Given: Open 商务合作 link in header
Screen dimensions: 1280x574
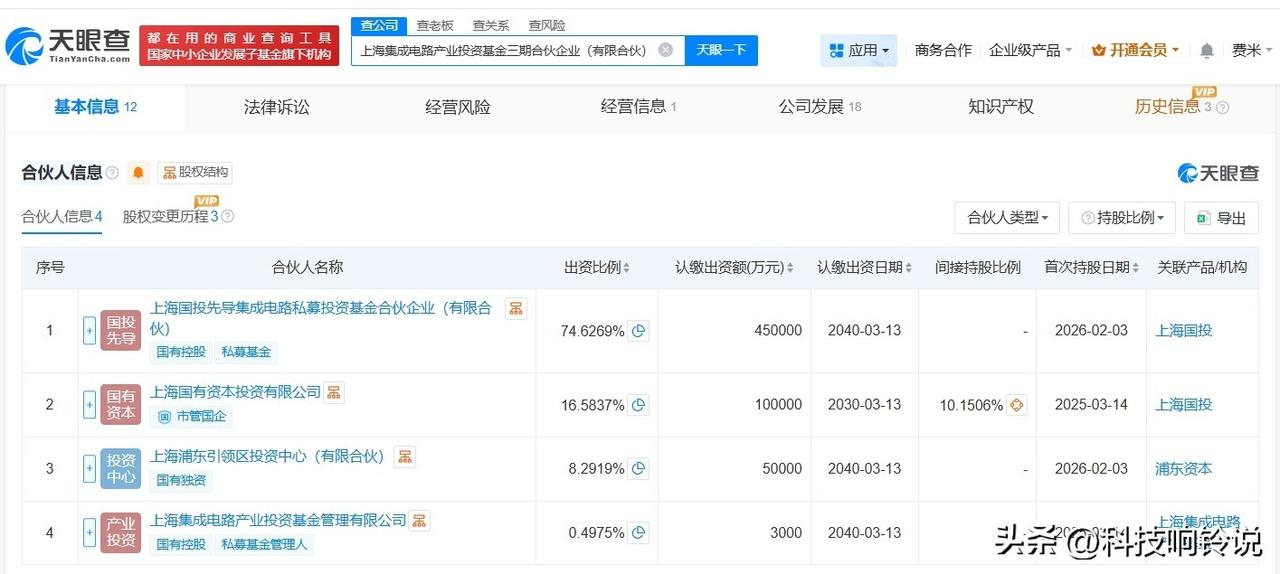Looking at the screenshot, I should (943, 50).
